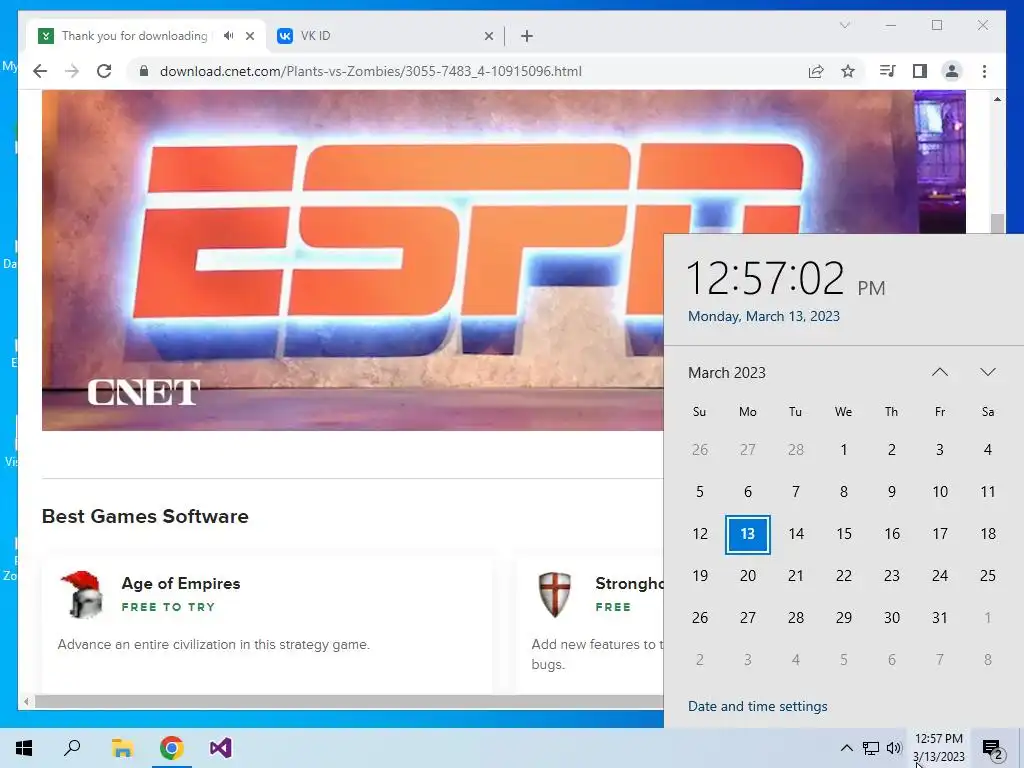Viewport: 1024px width, 768px height.
Task: Select highlighted day 13 in the calendar
Action: coord(748,534)
